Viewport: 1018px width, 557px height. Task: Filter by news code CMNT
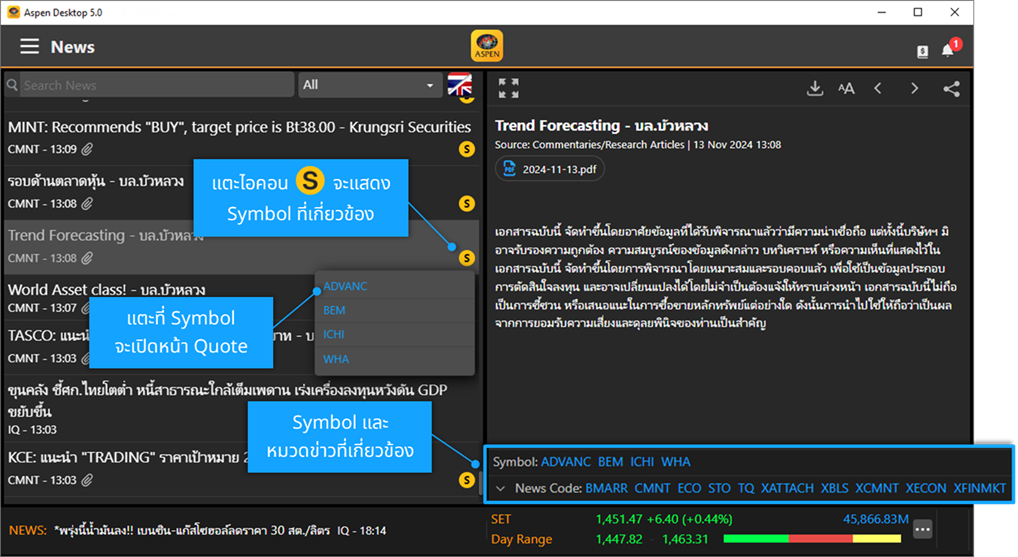tap(652, 488)
